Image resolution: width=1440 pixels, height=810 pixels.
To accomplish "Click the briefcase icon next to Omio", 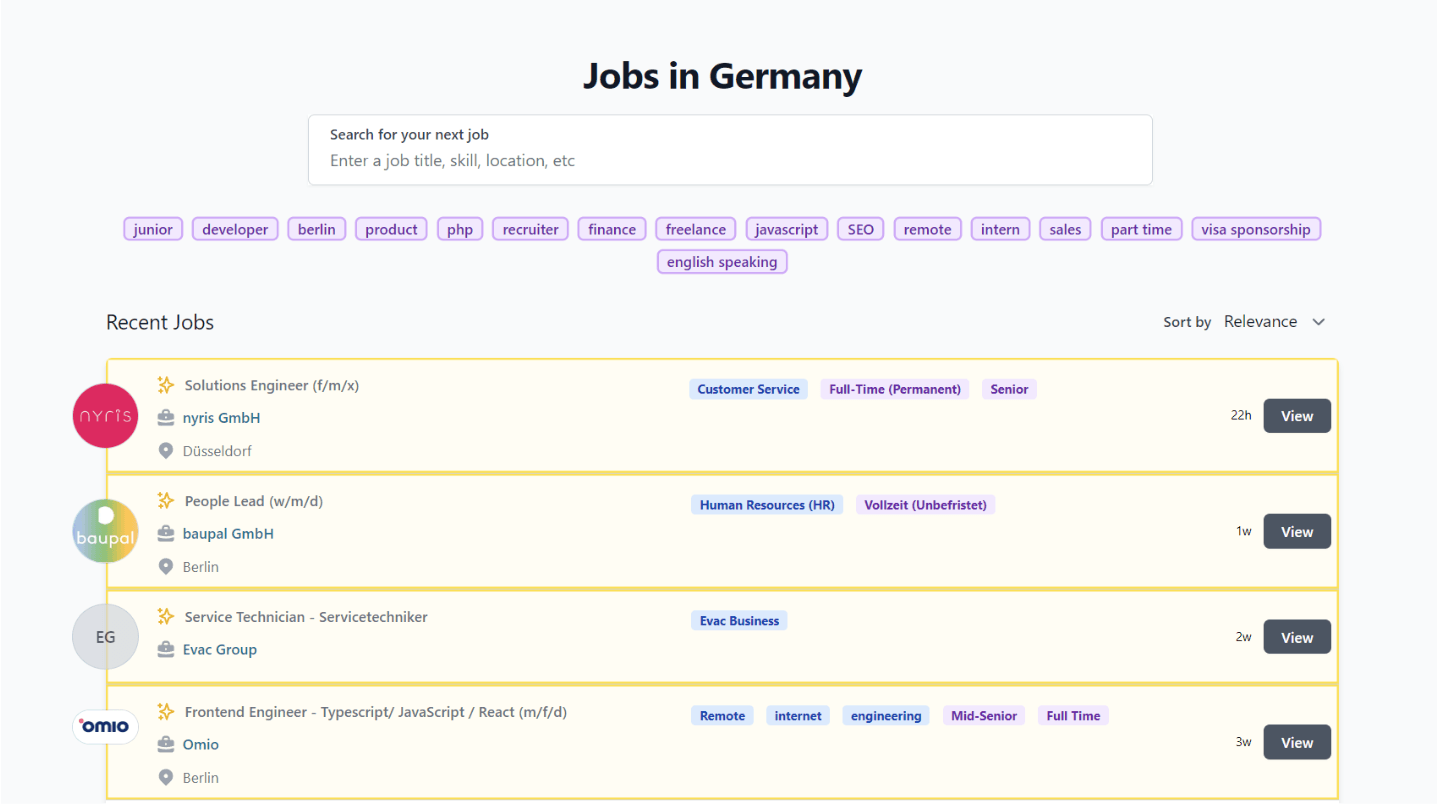I will click(x=166, y=744).
